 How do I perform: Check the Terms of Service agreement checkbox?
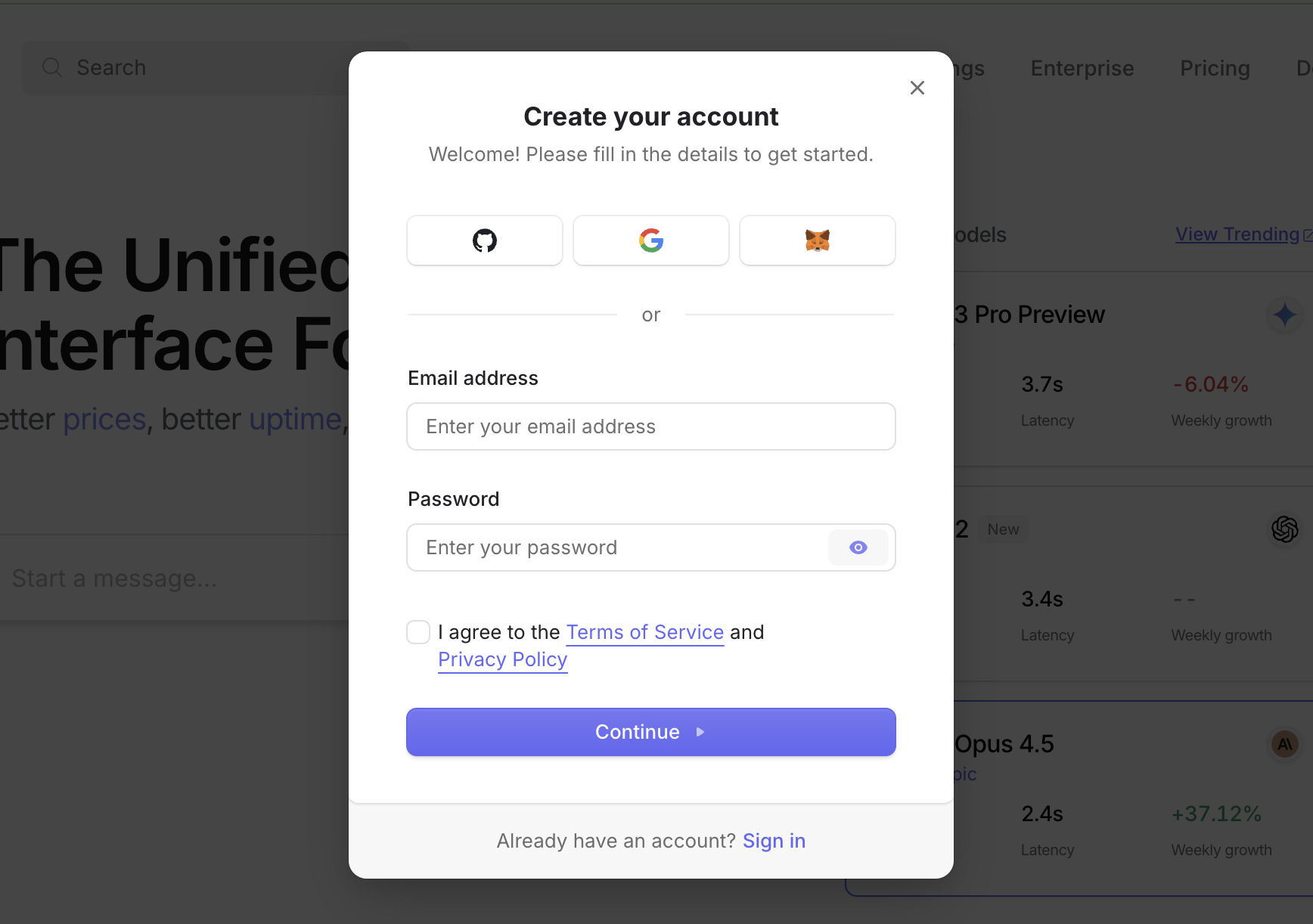418,632
